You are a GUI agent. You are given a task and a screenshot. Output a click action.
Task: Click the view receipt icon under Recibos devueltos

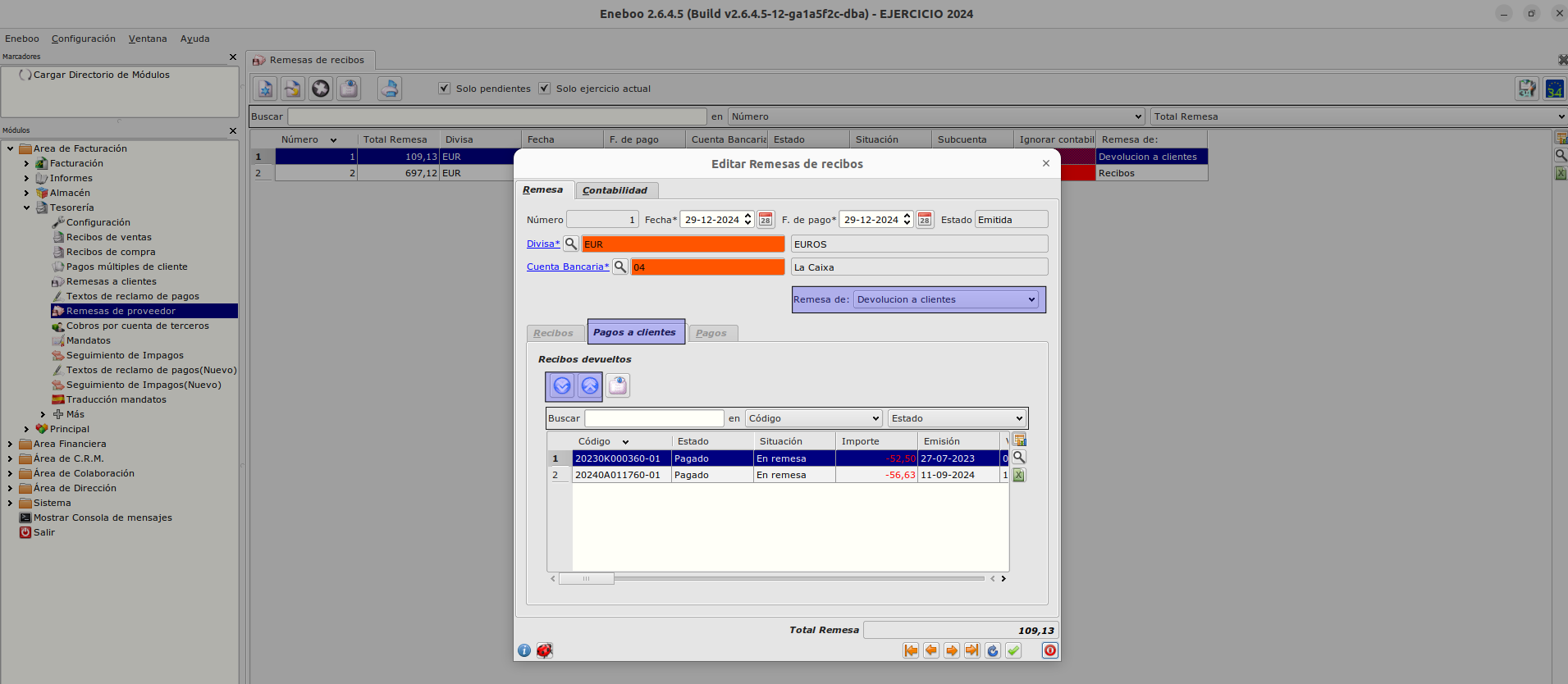click(x=618, y=385)
